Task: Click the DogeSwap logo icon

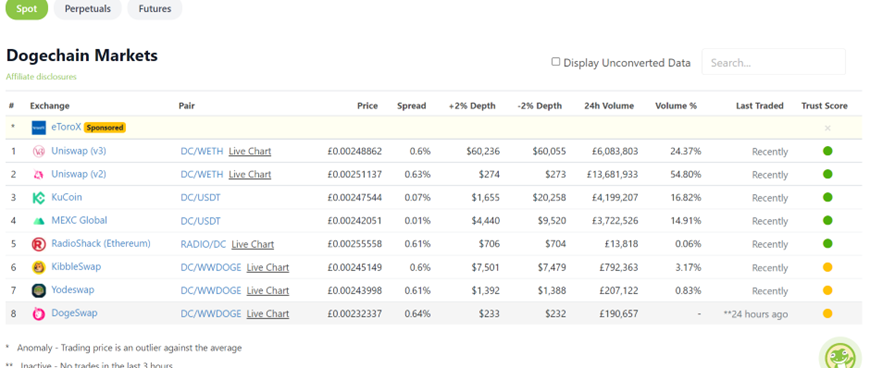Action: click(x=38, y=314)
